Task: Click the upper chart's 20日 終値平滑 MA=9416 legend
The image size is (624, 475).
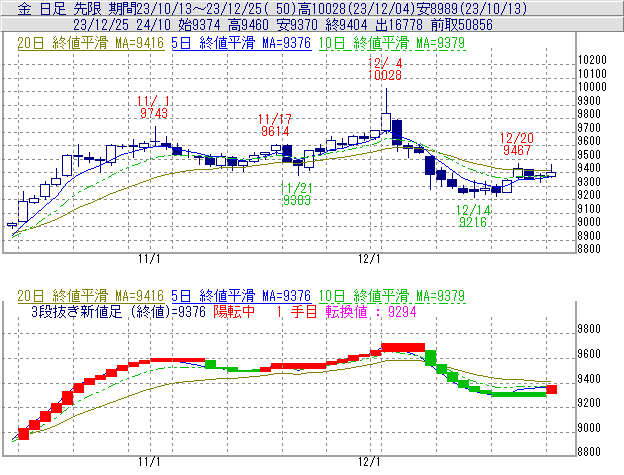Action: pos(90,43)
